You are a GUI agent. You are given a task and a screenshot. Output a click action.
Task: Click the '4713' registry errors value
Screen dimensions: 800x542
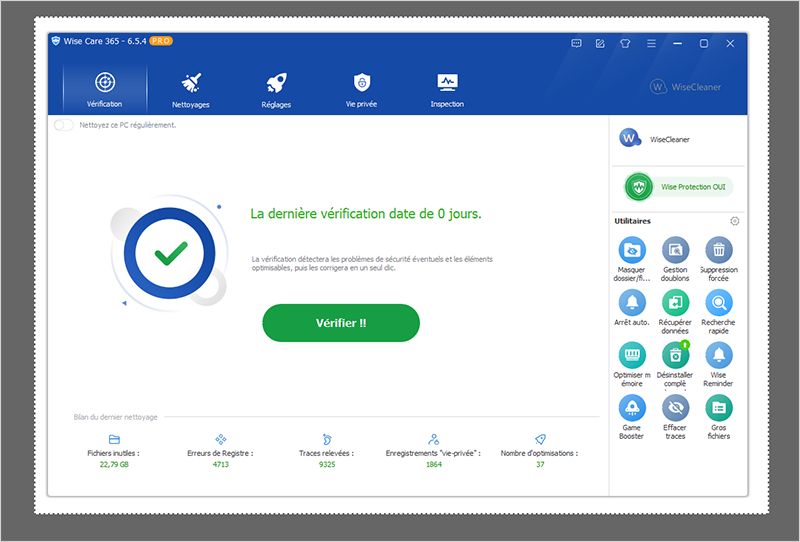point(221,464)
